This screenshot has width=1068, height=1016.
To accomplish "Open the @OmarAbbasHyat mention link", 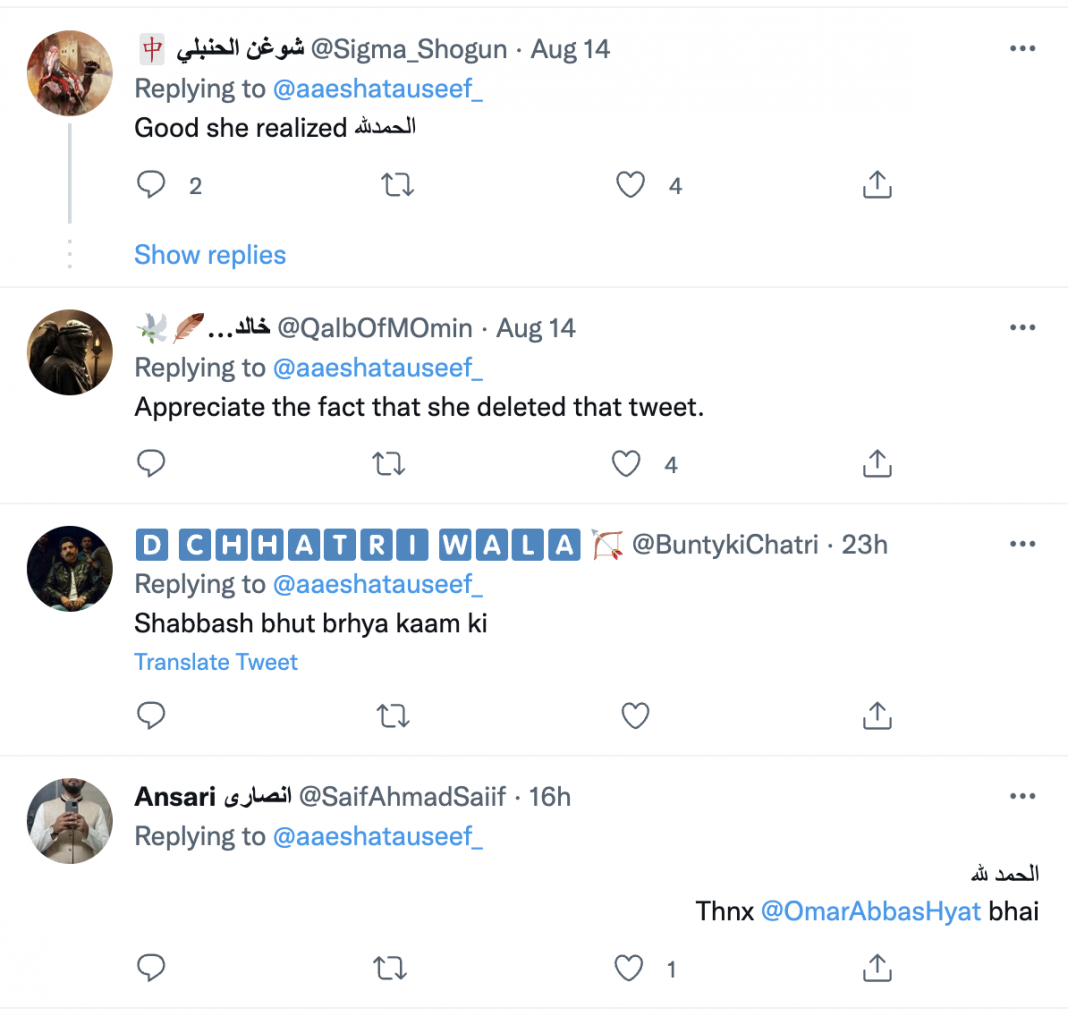I will 871,911.
